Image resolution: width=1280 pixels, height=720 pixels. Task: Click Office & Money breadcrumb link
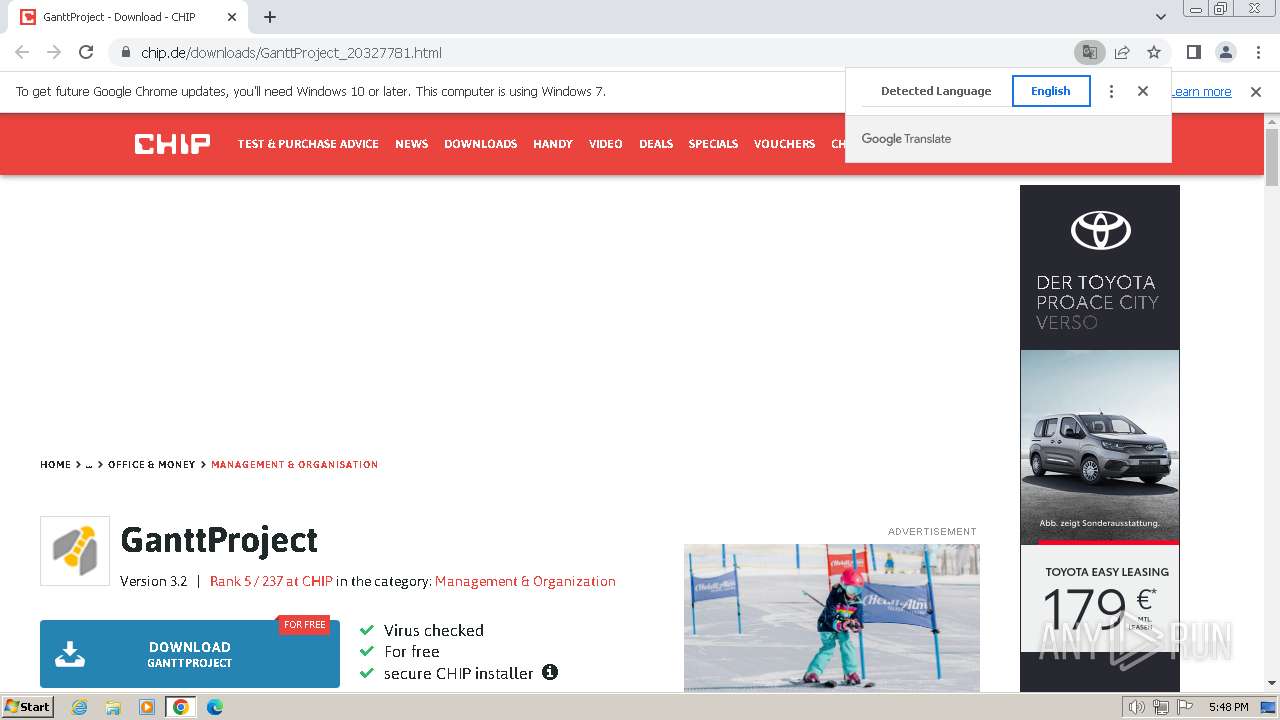(152, 465)
